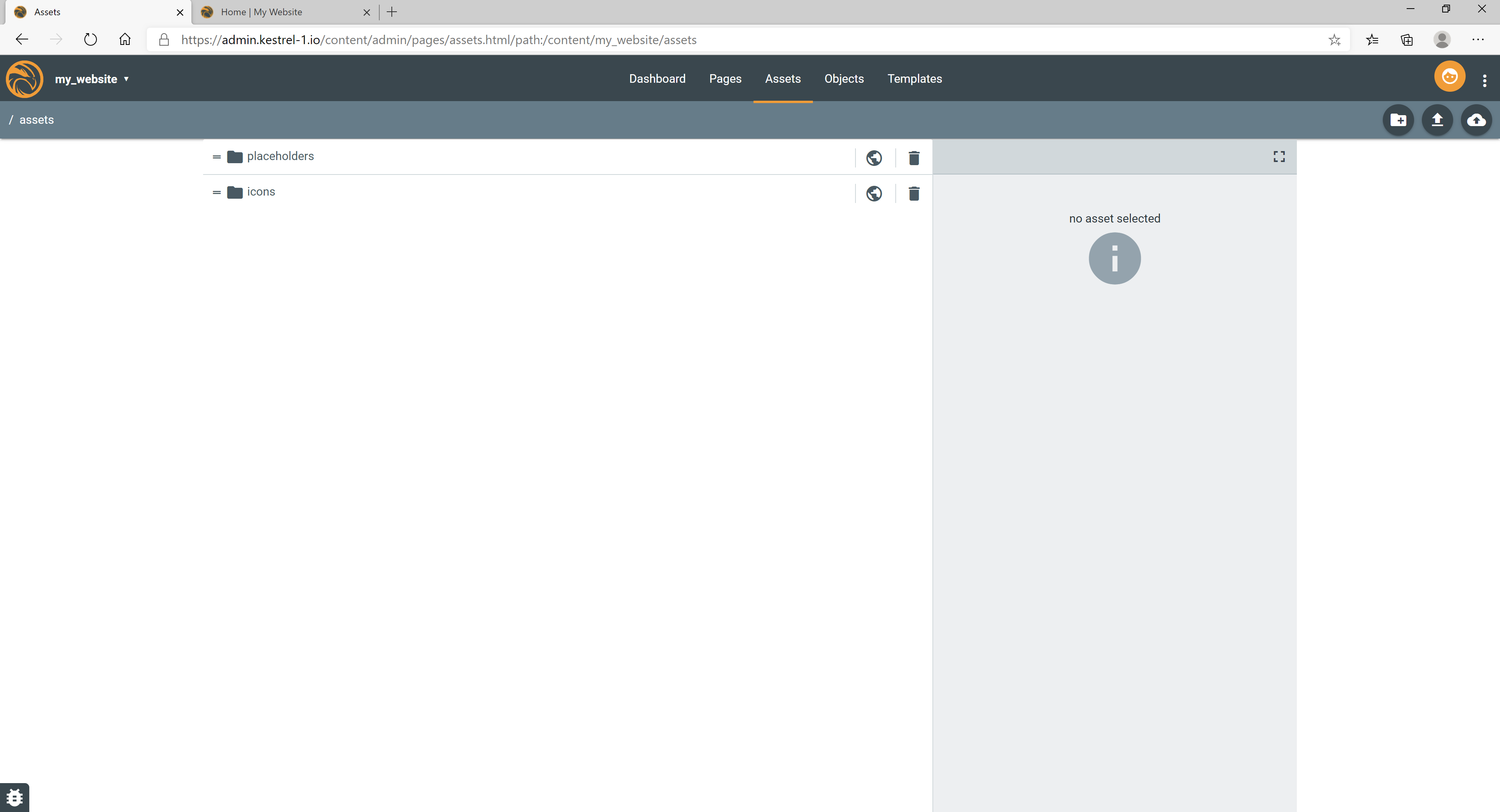The image size is (1500, 812).
Task: Click the add folder icon
Action: (x=1398, y=120)
